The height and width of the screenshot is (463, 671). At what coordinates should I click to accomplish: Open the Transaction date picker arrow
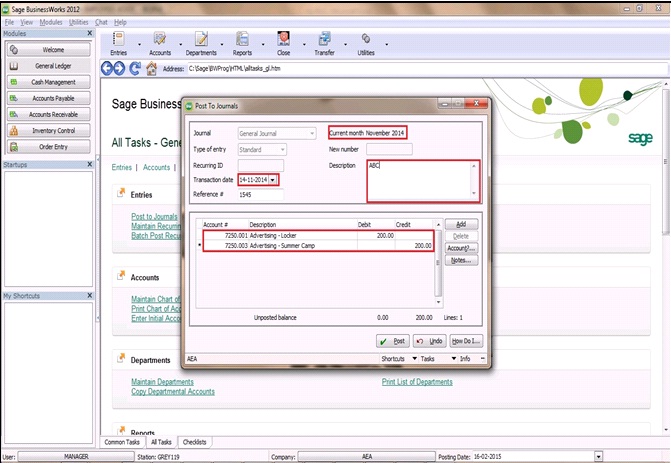[273, 180]
